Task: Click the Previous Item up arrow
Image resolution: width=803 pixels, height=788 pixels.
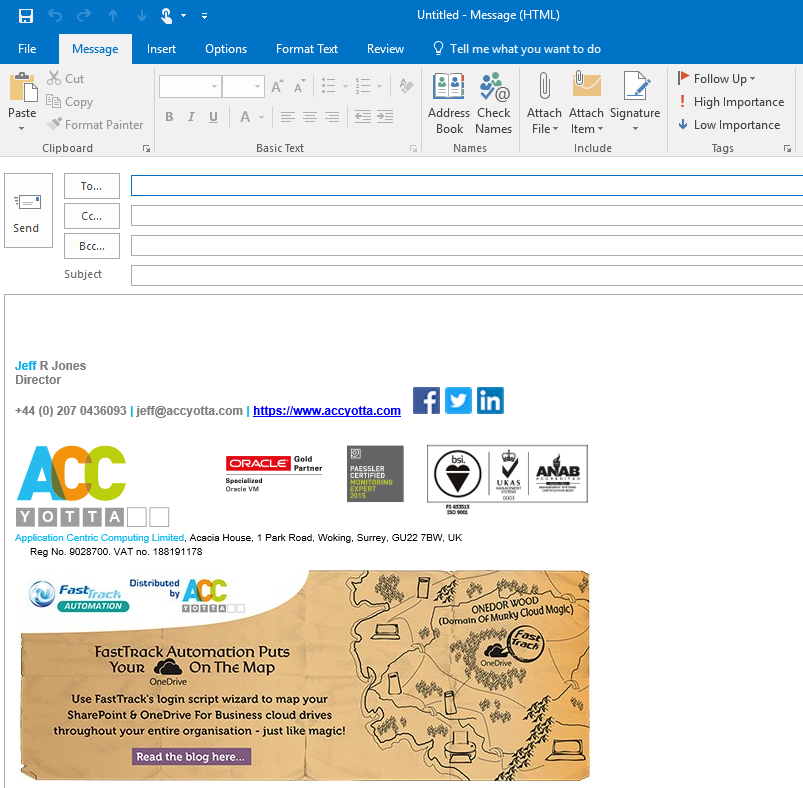Action: click(x=113, y=16)
